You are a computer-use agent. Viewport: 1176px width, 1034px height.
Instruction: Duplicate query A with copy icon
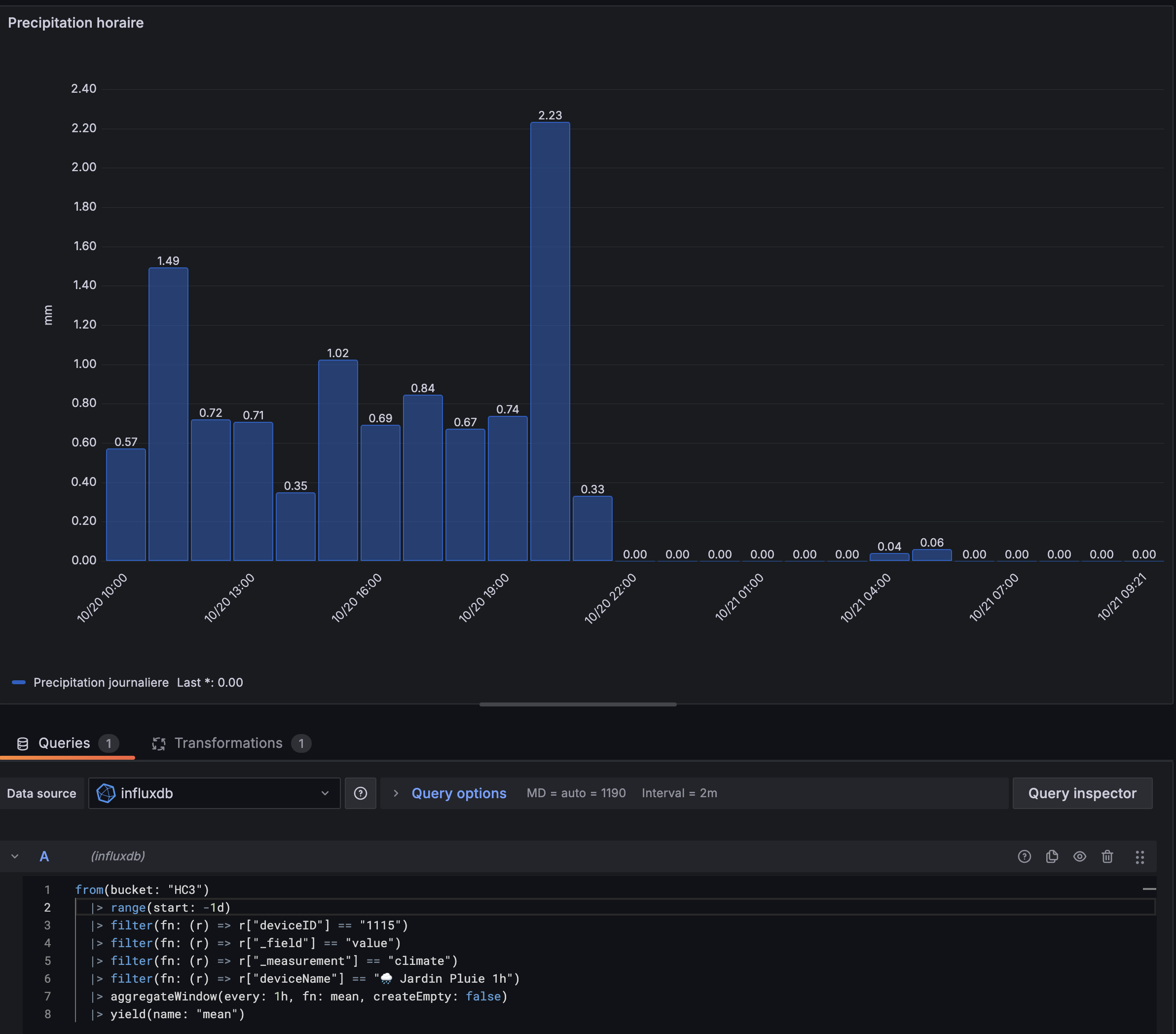tap(1052, 856)
